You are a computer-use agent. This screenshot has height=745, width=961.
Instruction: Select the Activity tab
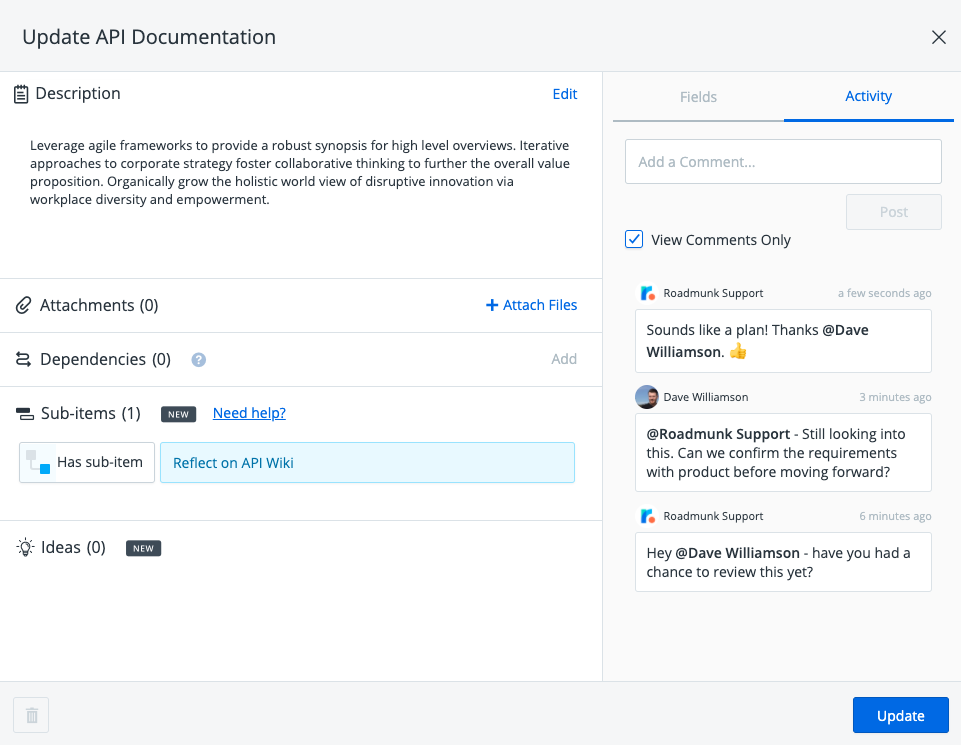point(868,97)
